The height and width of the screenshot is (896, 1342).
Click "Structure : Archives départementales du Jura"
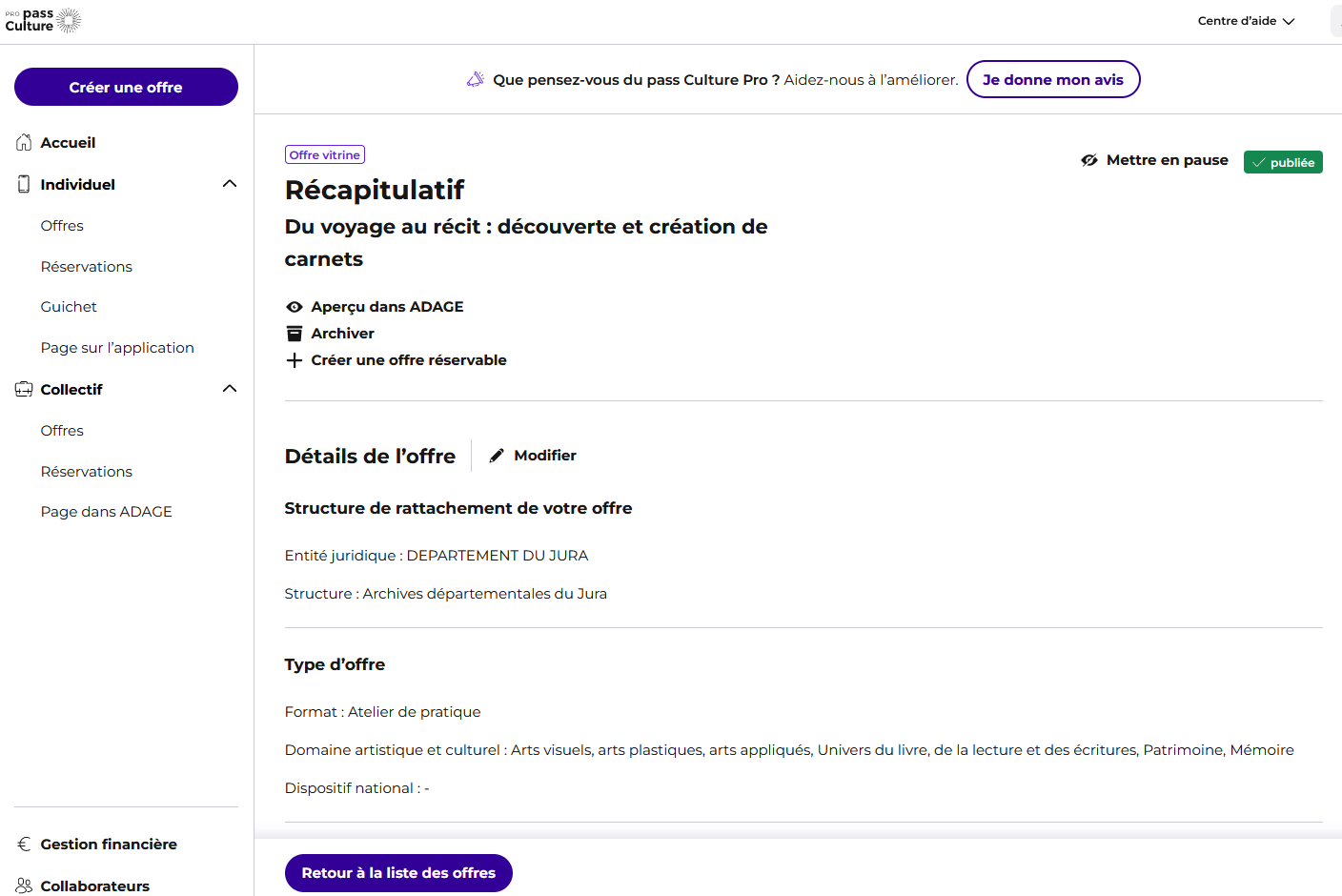(x=446, y=594)
